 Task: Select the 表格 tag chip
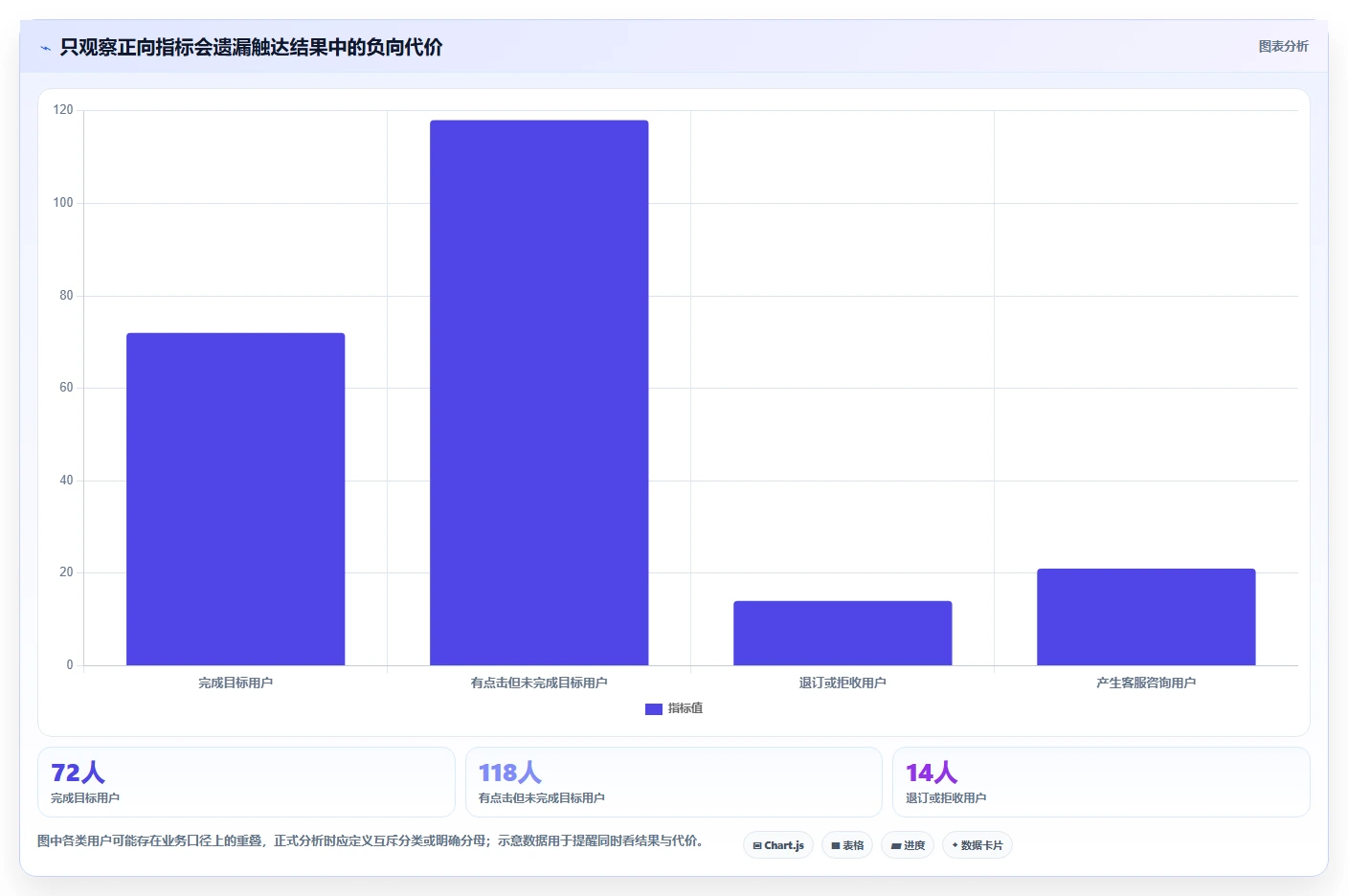point(847,845)
